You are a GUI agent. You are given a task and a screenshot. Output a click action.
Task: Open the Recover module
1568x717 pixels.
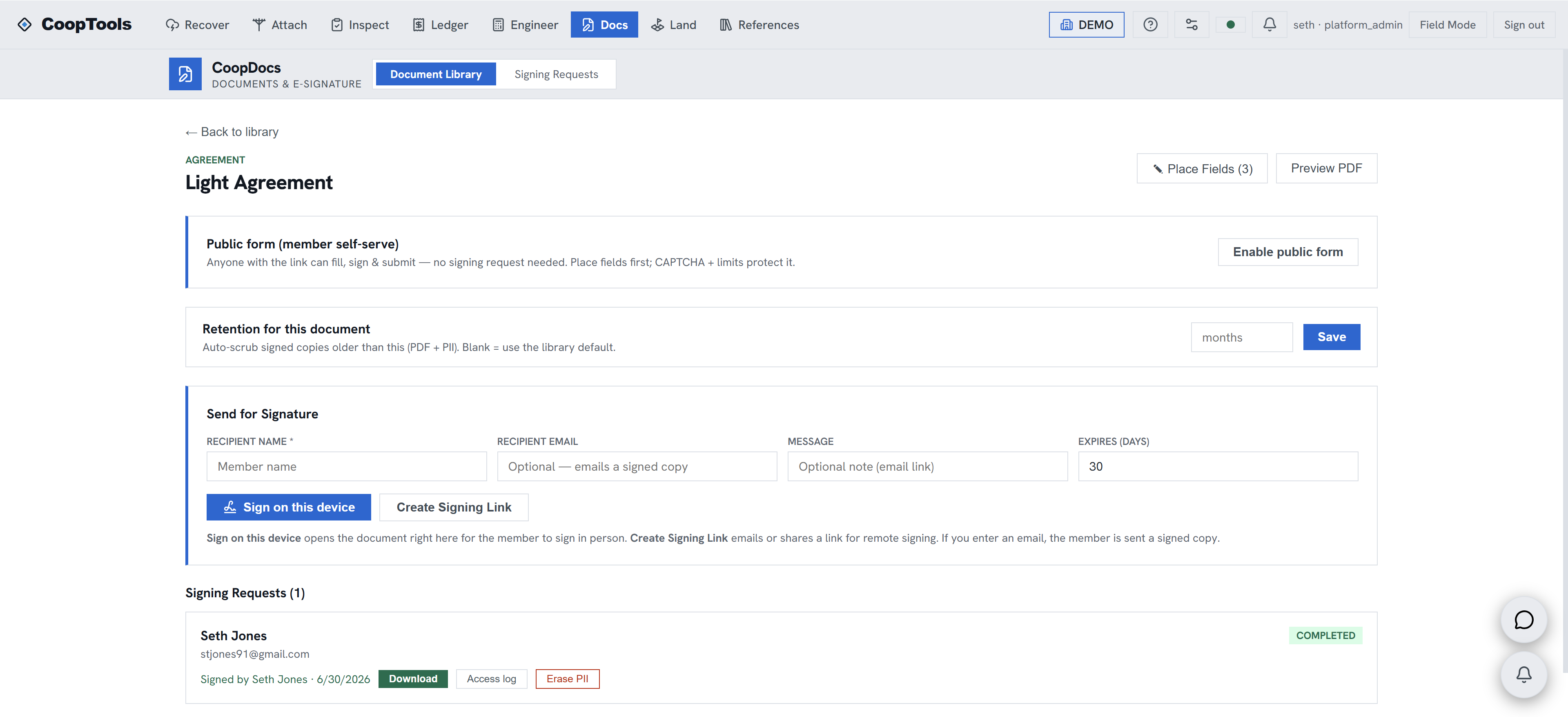(197, 25)
